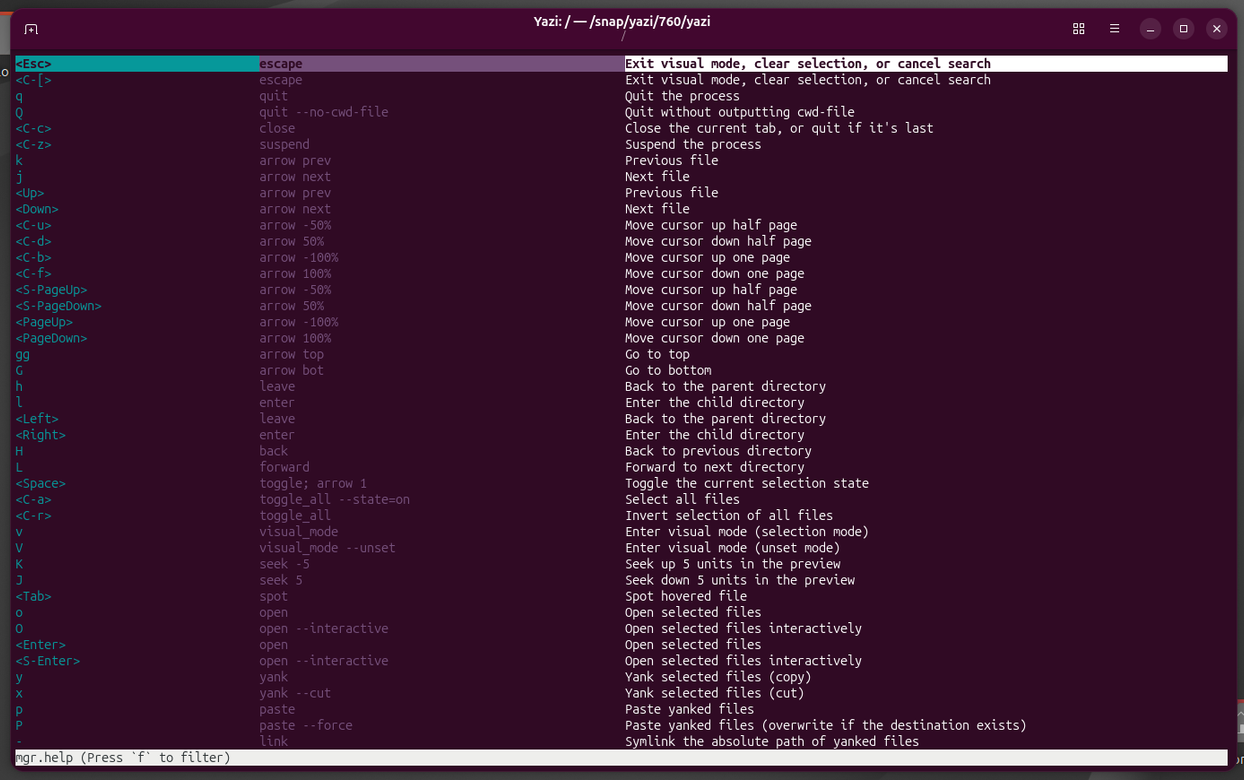Image resolution: width=1244 pixels, height=780 pixels.
Task: Click the <Left> key entry
Action: point(37,419)
